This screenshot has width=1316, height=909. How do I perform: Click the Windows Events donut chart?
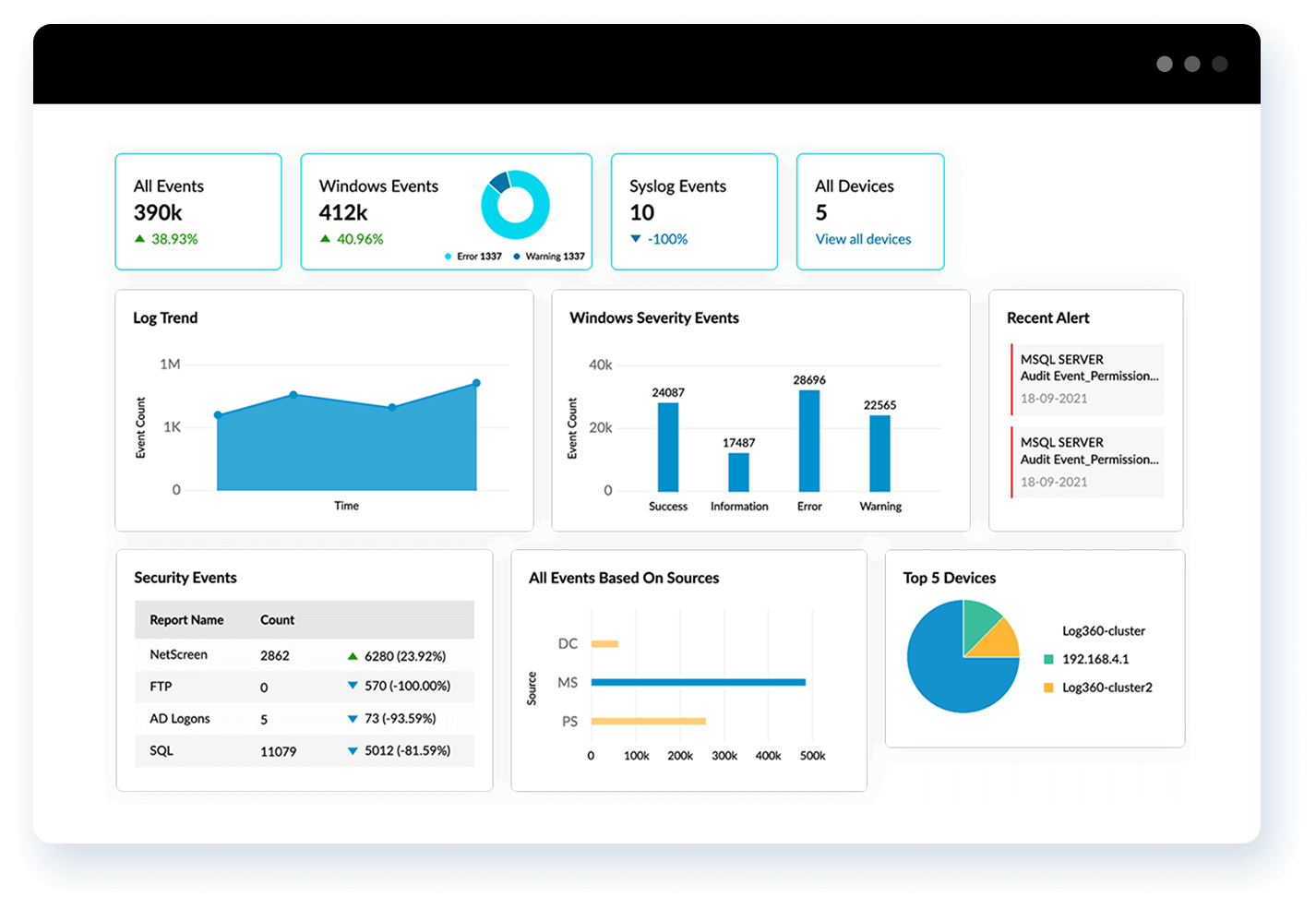click(x=515, y=205)
